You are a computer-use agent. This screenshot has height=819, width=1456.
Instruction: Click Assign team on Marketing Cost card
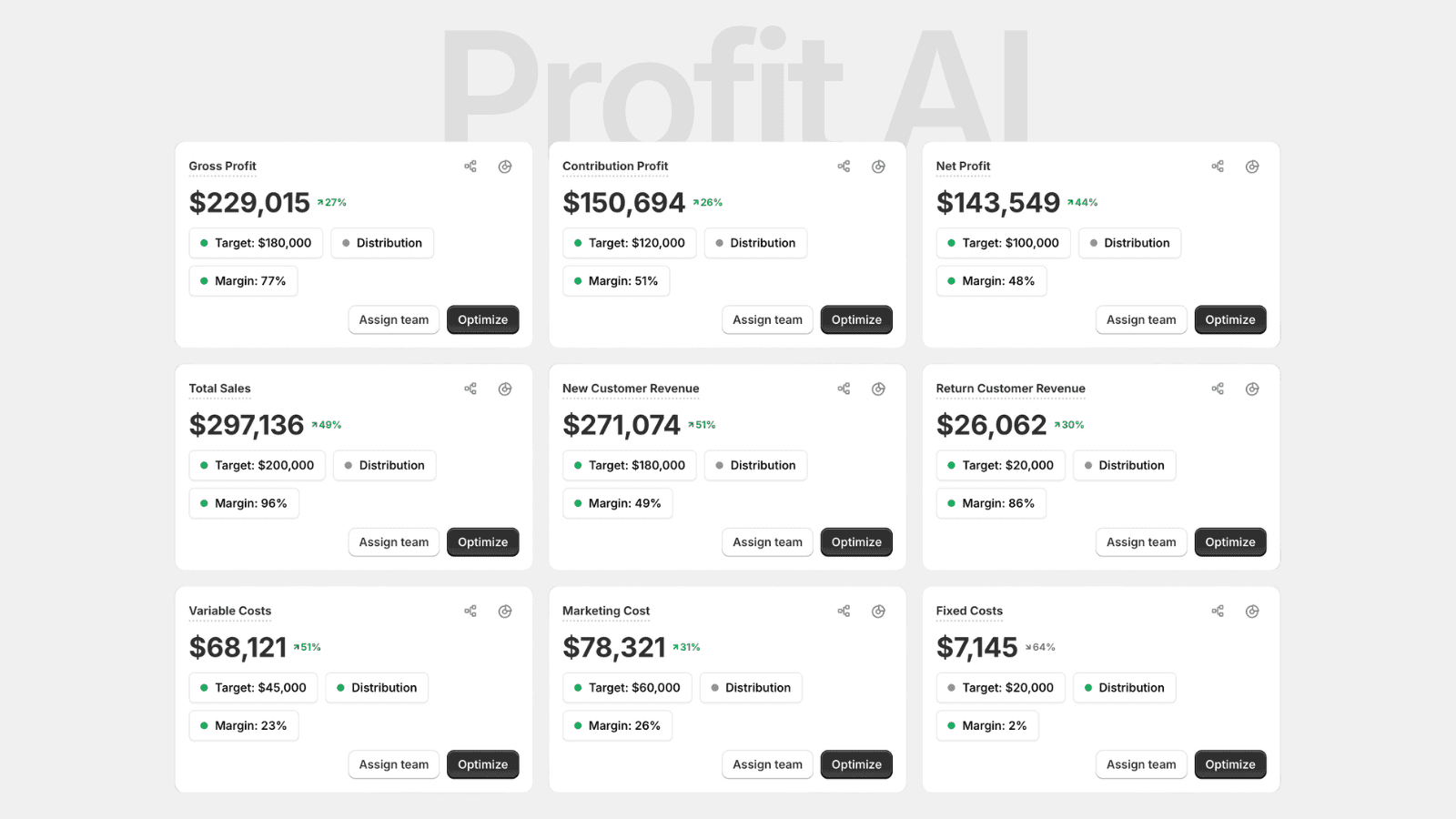click(x=767, y=764)
